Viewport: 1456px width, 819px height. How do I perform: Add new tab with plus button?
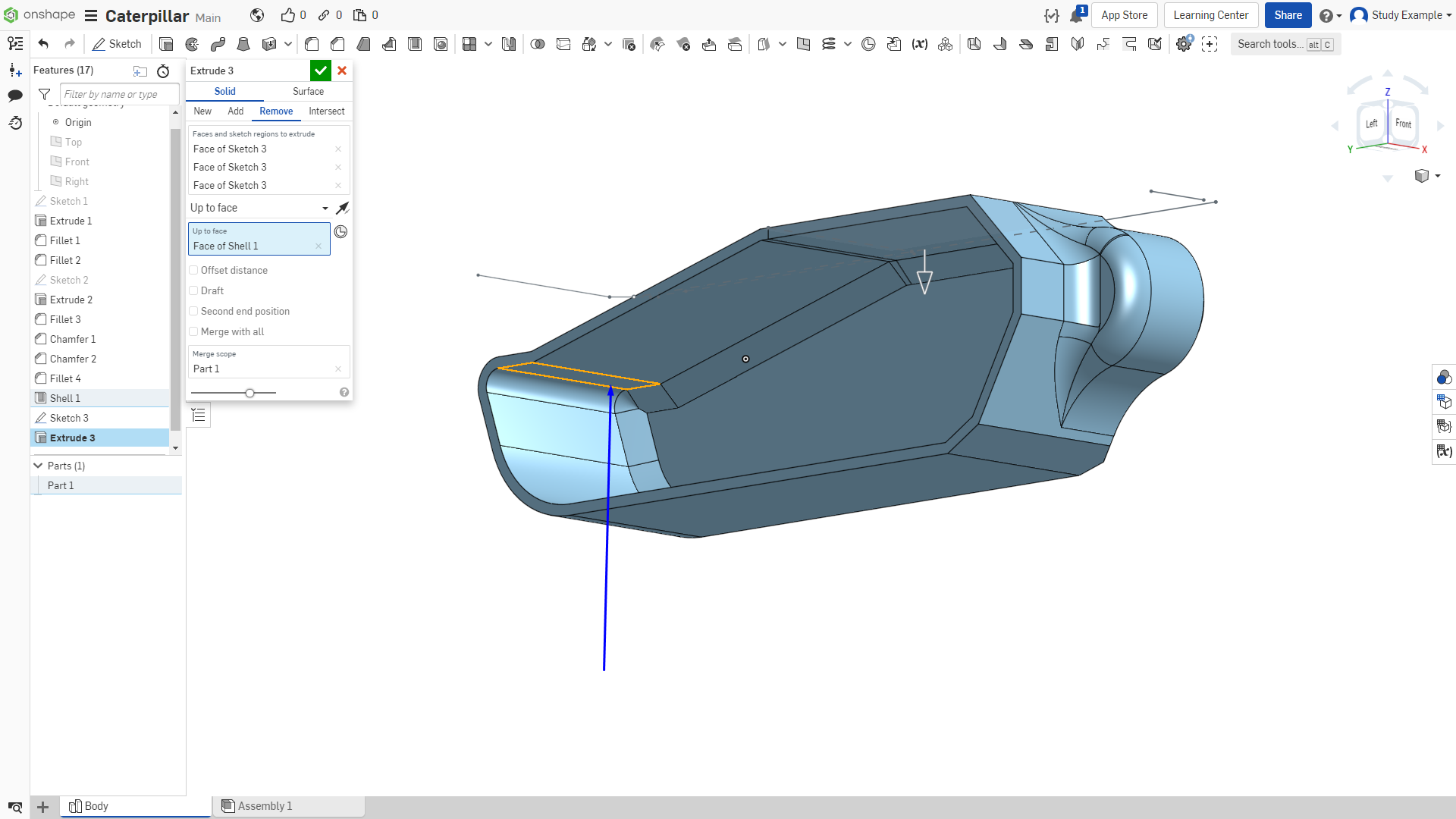[43, 807]
